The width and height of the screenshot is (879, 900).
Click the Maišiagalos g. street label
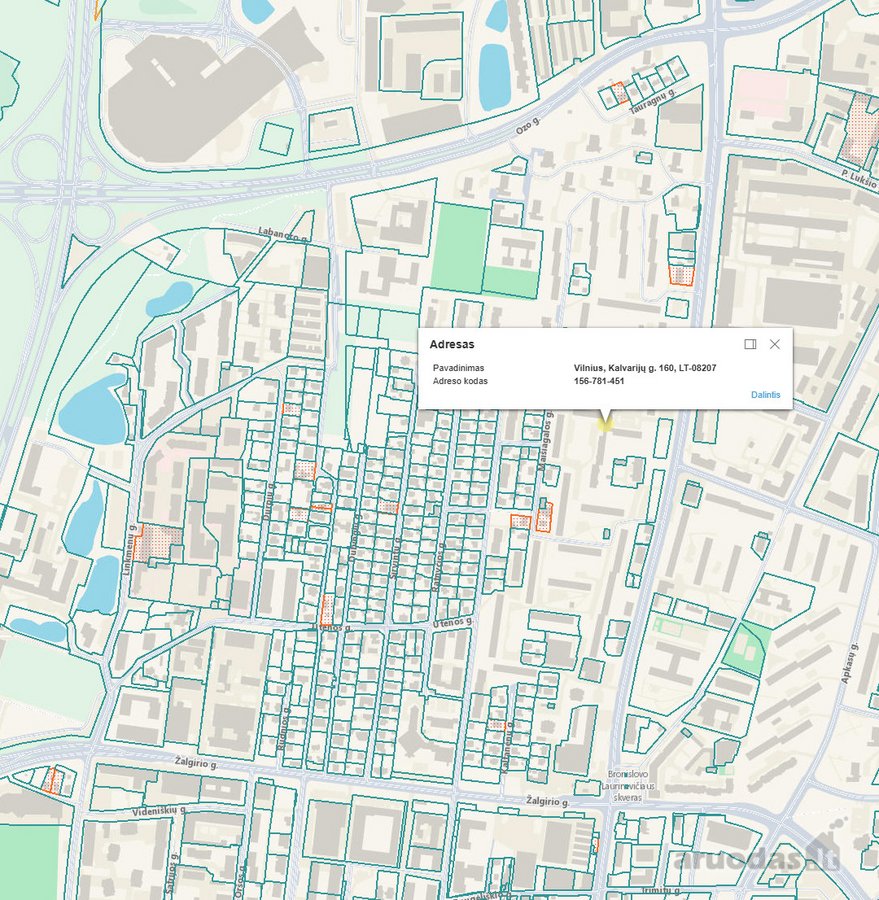point(544,441)
